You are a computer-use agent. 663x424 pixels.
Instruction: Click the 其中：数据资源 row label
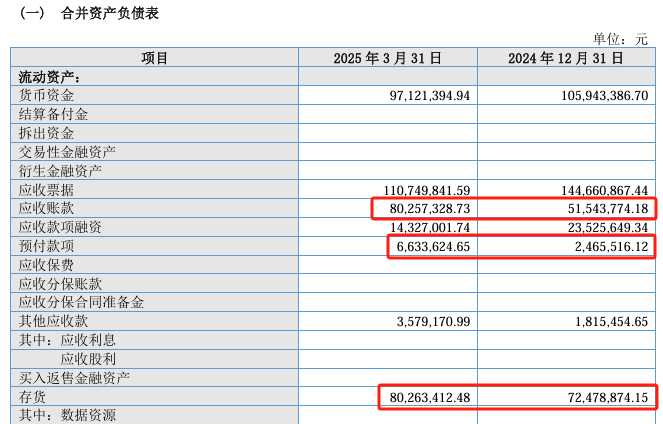tap(67, 415)
